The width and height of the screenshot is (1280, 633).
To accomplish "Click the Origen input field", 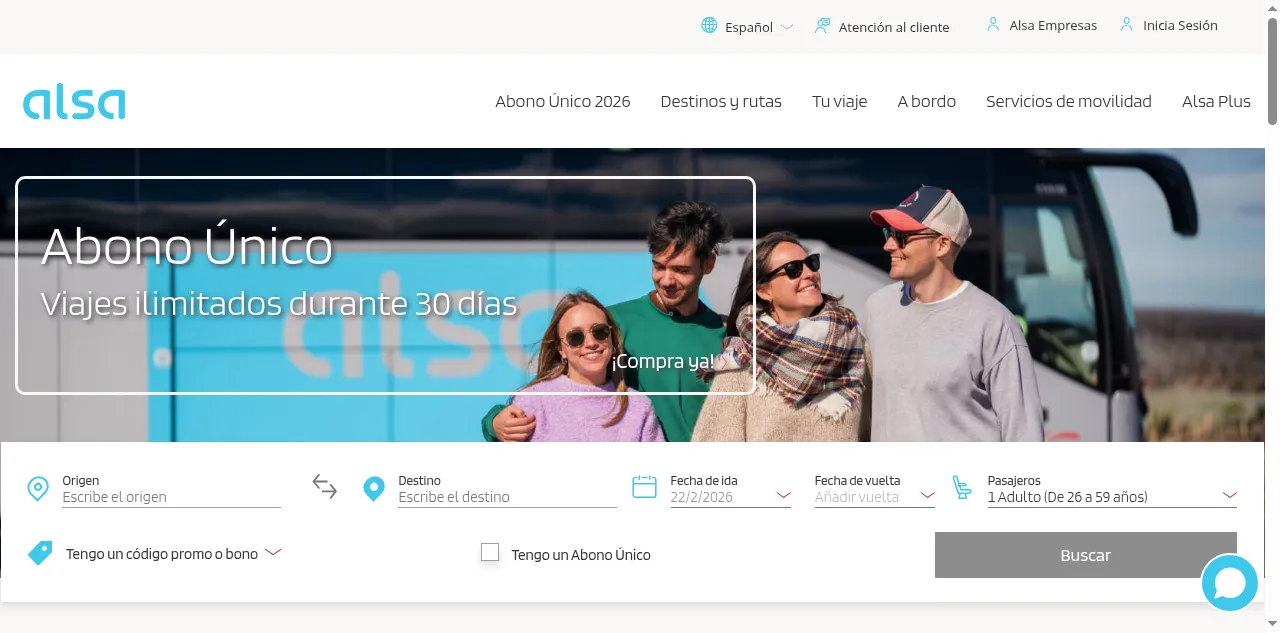I will coord(171,497).
